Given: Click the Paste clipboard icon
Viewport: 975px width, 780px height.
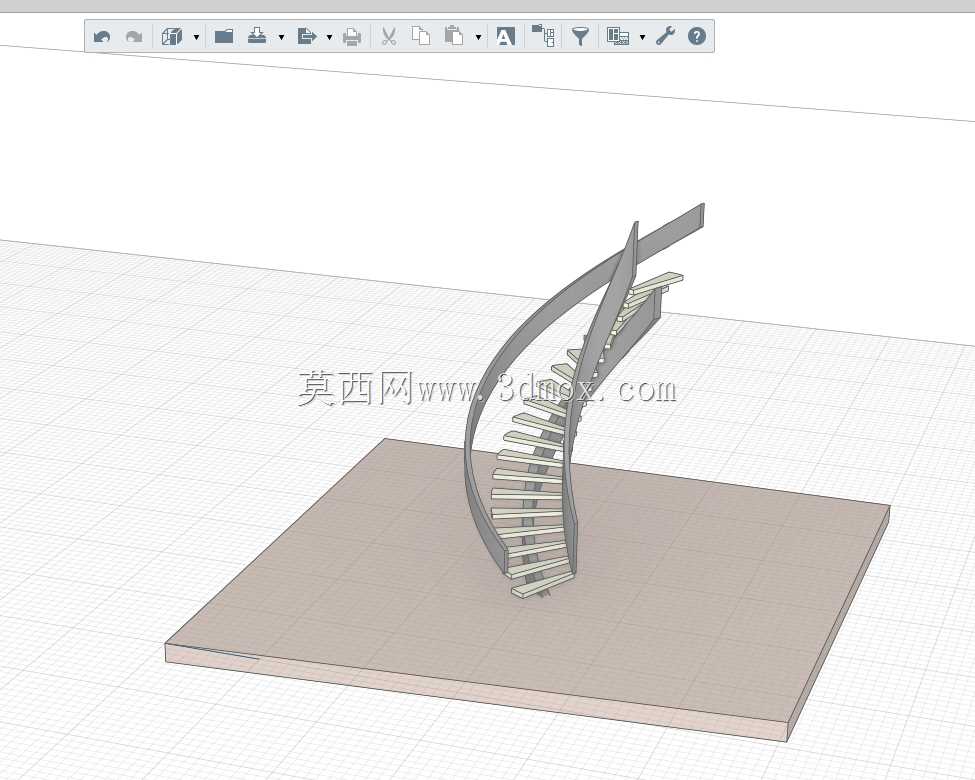Looking at the screenshot, I should coord(454,35).
